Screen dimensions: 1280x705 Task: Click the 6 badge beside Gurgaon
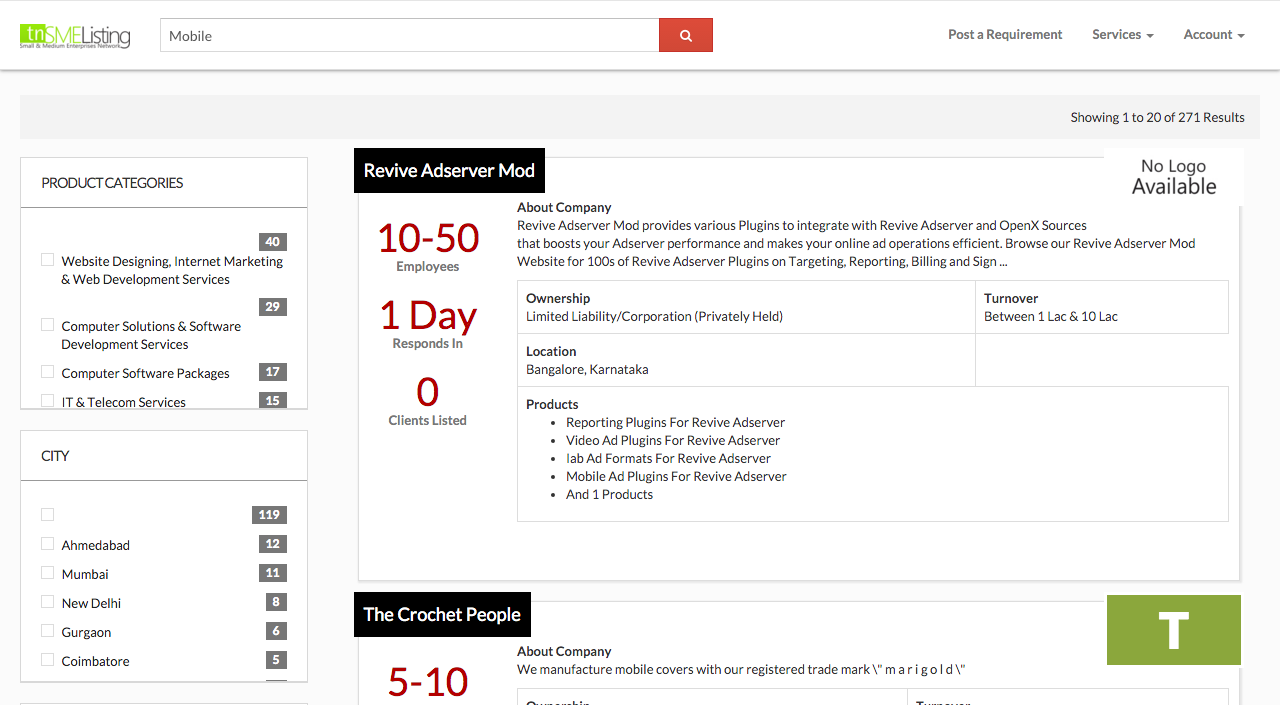coord(276,631)
